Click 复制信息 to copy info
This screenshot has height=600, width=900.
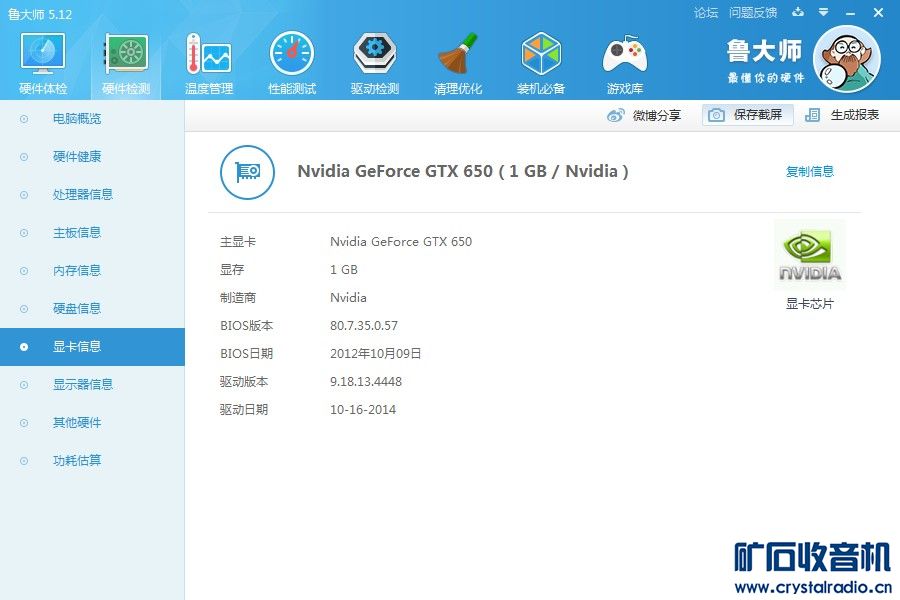[809, 171]
